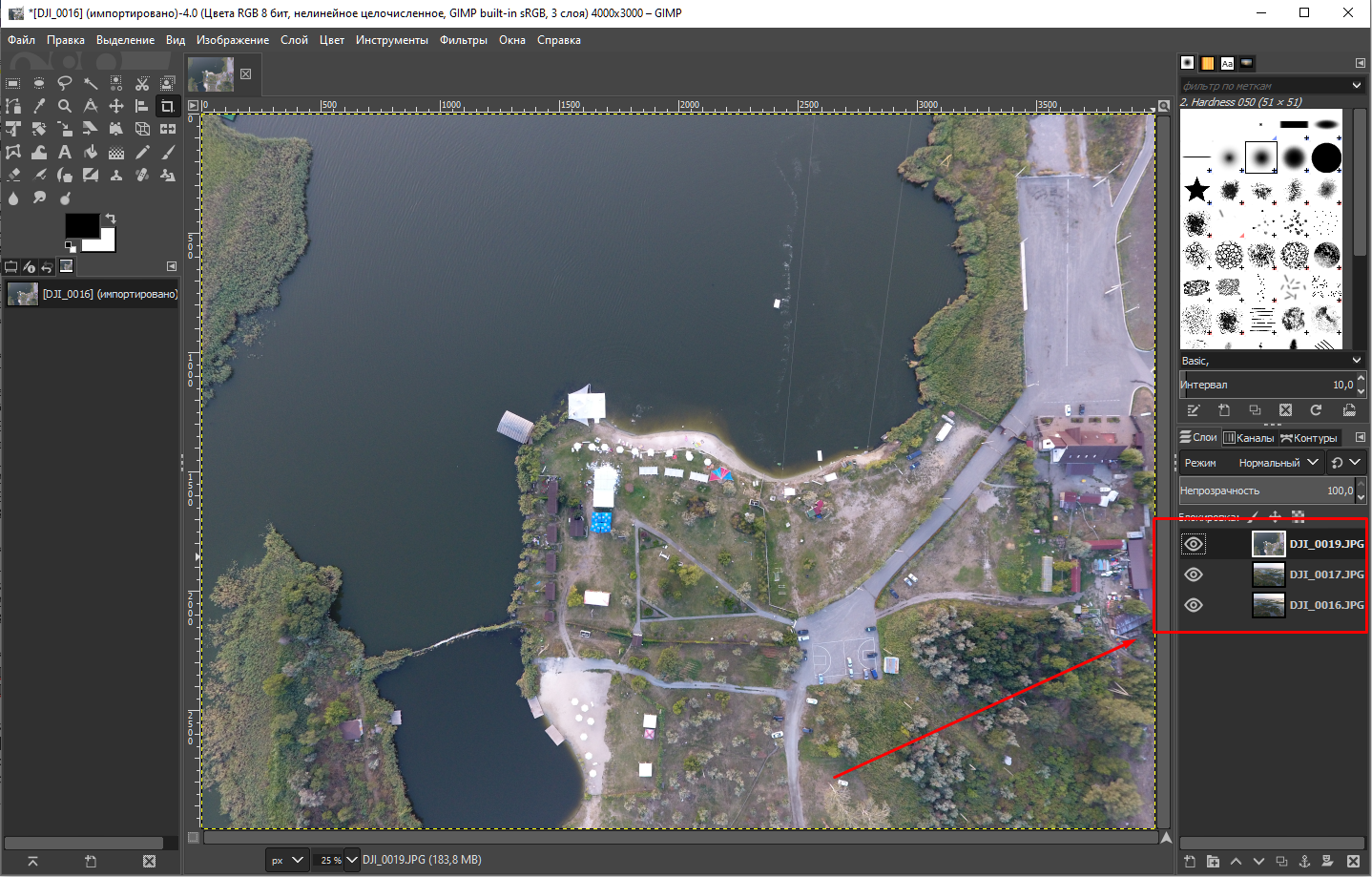Hide the DJI_0019.JPG layer

coord(1194,544)
